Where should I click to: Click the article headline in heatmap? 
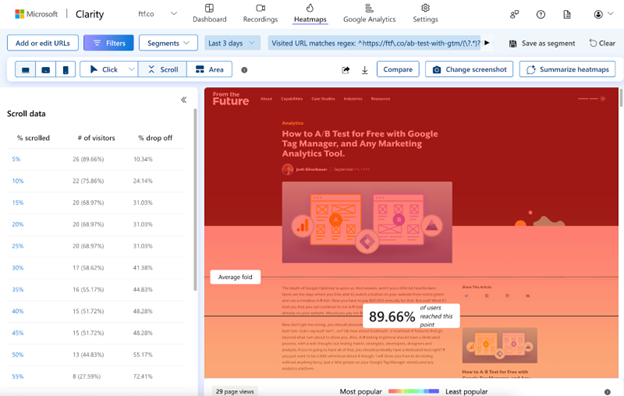click(360, 144)
